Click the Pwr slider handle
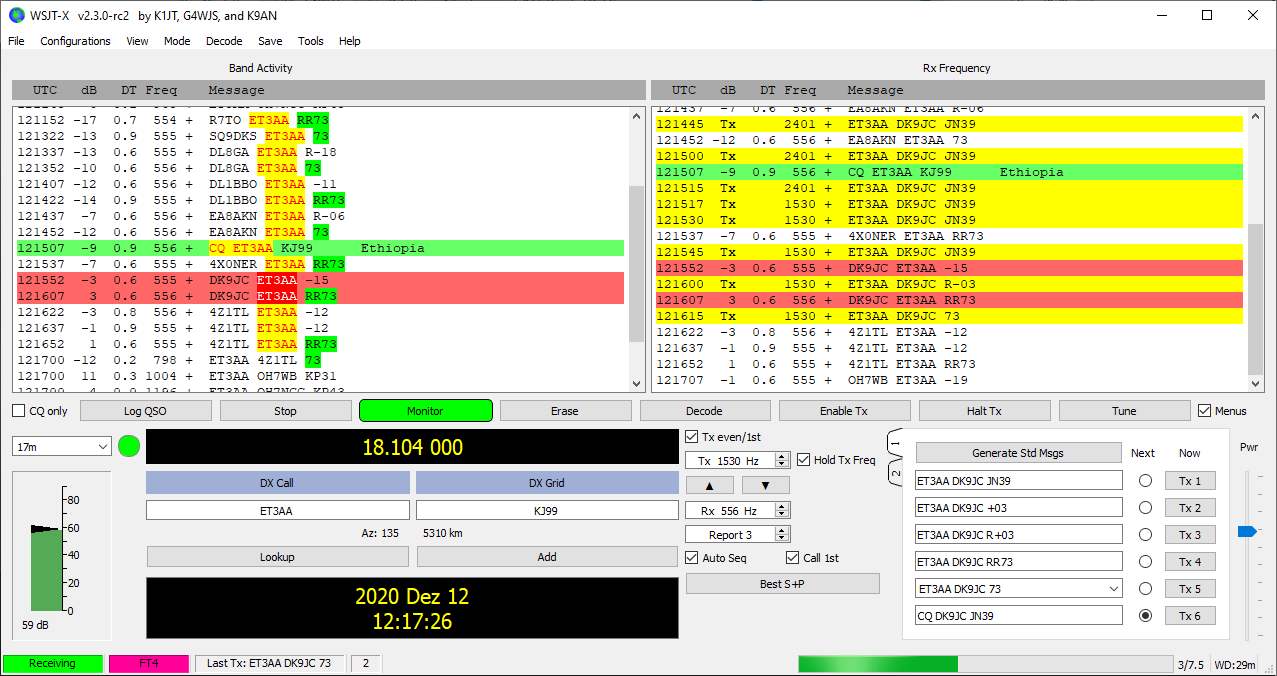Screen dimensions: 1277x676 pyautogui.click(x=1246, y=531)
